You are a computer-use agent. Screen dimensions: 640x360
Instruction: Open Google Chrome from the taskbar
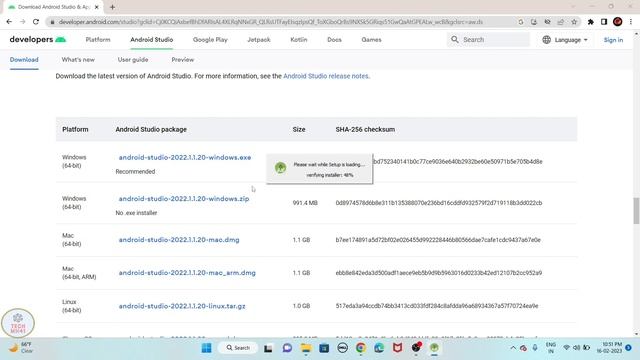(x=361, y=348)
